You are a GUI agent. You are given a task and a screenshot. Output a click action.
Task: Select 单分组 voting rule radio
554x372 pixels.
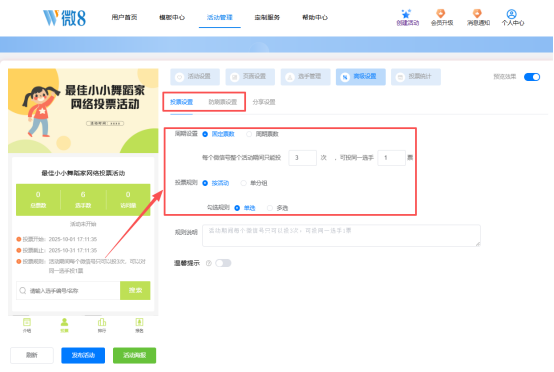(243, 183)
